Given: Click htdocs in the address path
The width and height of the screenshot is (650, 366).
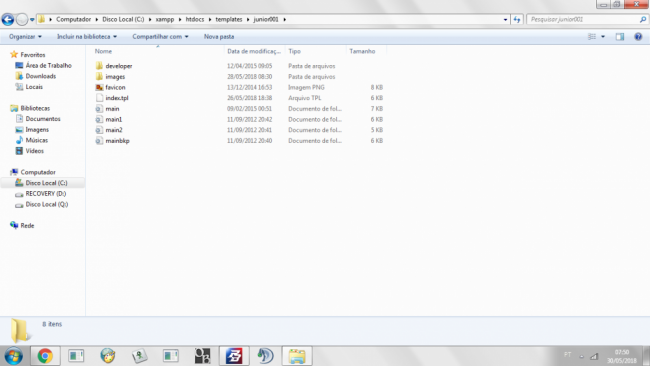Looking at the screenshot, I should click(x=195, y=19).
